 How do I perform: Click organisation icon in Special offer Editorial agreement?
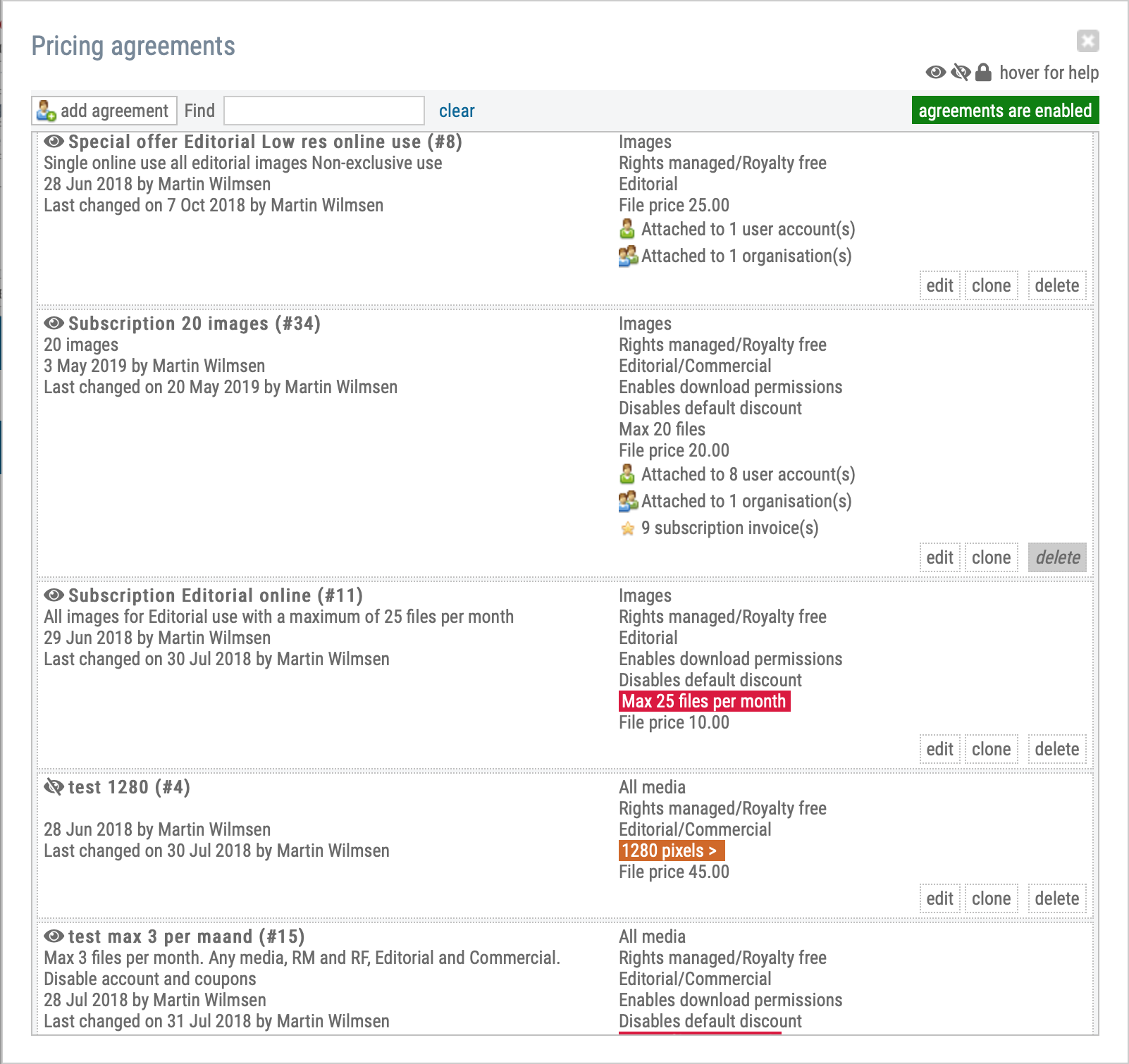[x=628, y=256]
